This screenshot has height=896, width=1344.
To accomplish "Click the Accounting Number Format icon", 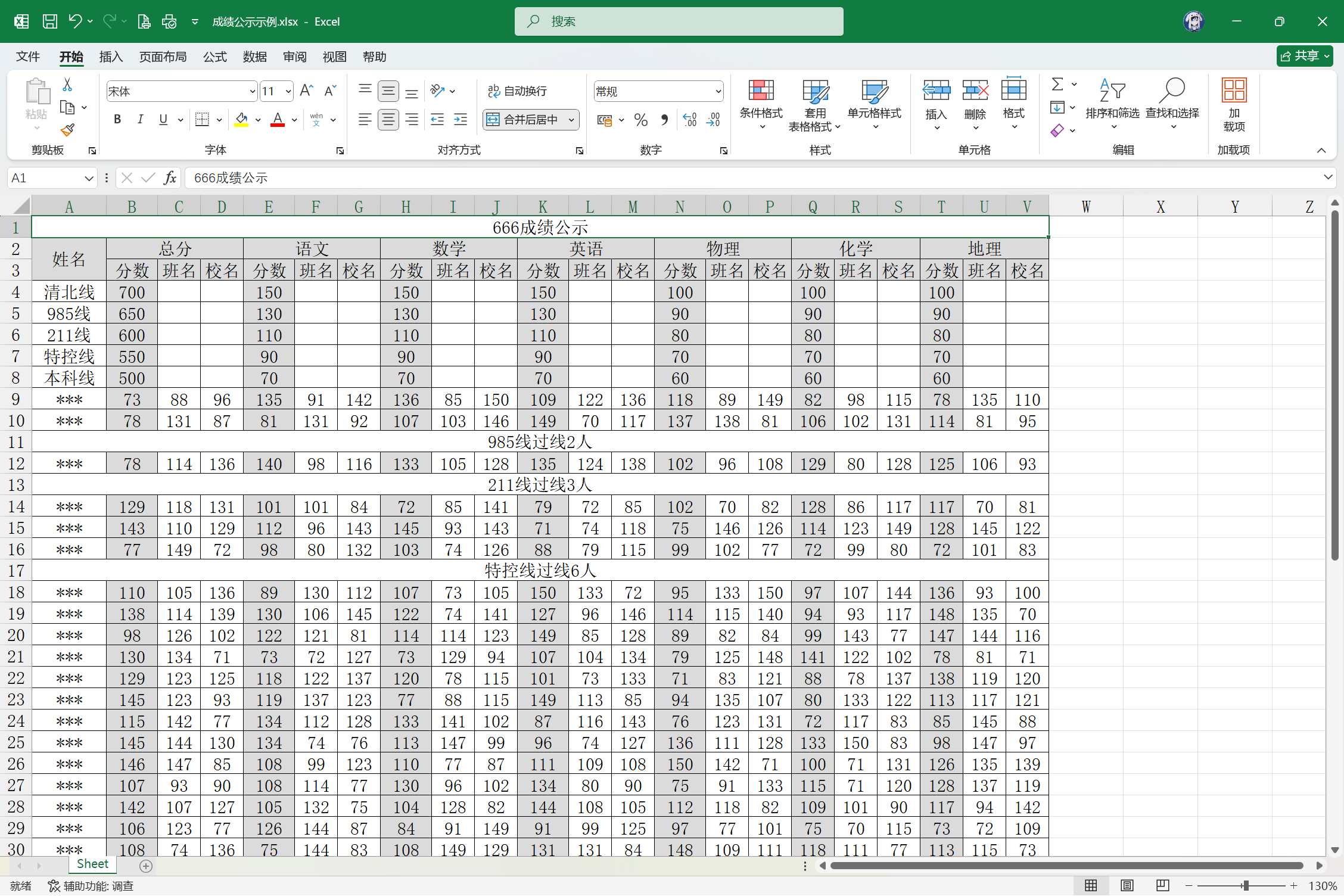I will tap(605, 120).
